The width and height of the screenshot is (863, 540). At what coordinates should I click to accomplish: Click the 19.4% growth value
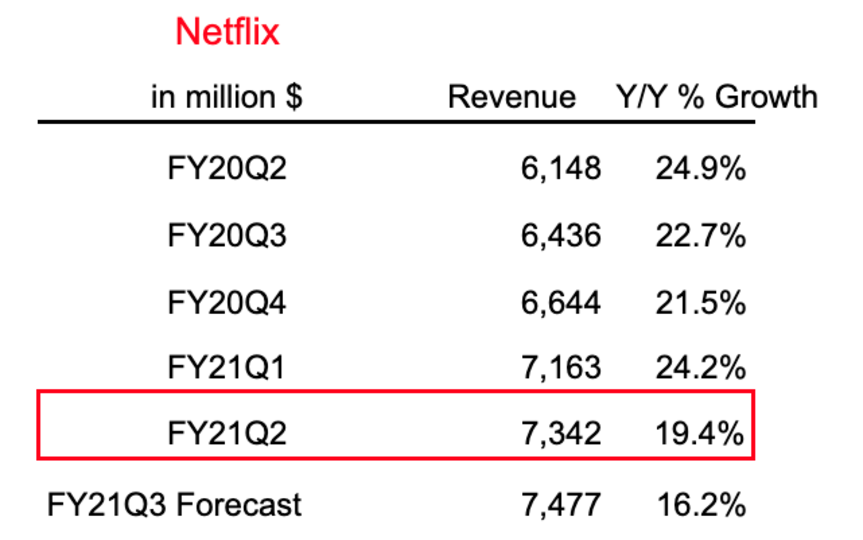700,433
